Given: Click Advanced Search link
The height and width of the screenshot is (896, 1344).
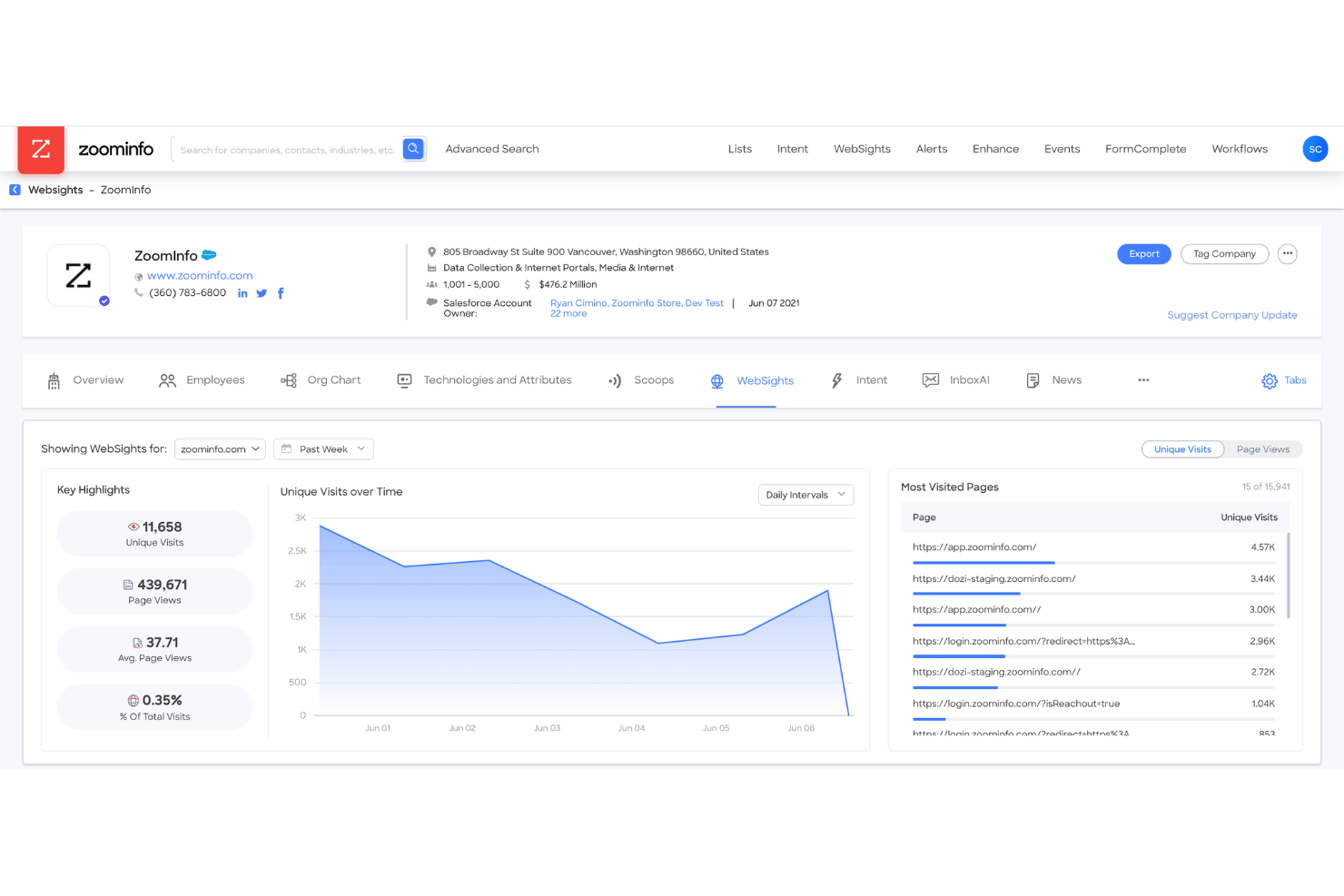Looking at the screenshot, I should 492,149.
